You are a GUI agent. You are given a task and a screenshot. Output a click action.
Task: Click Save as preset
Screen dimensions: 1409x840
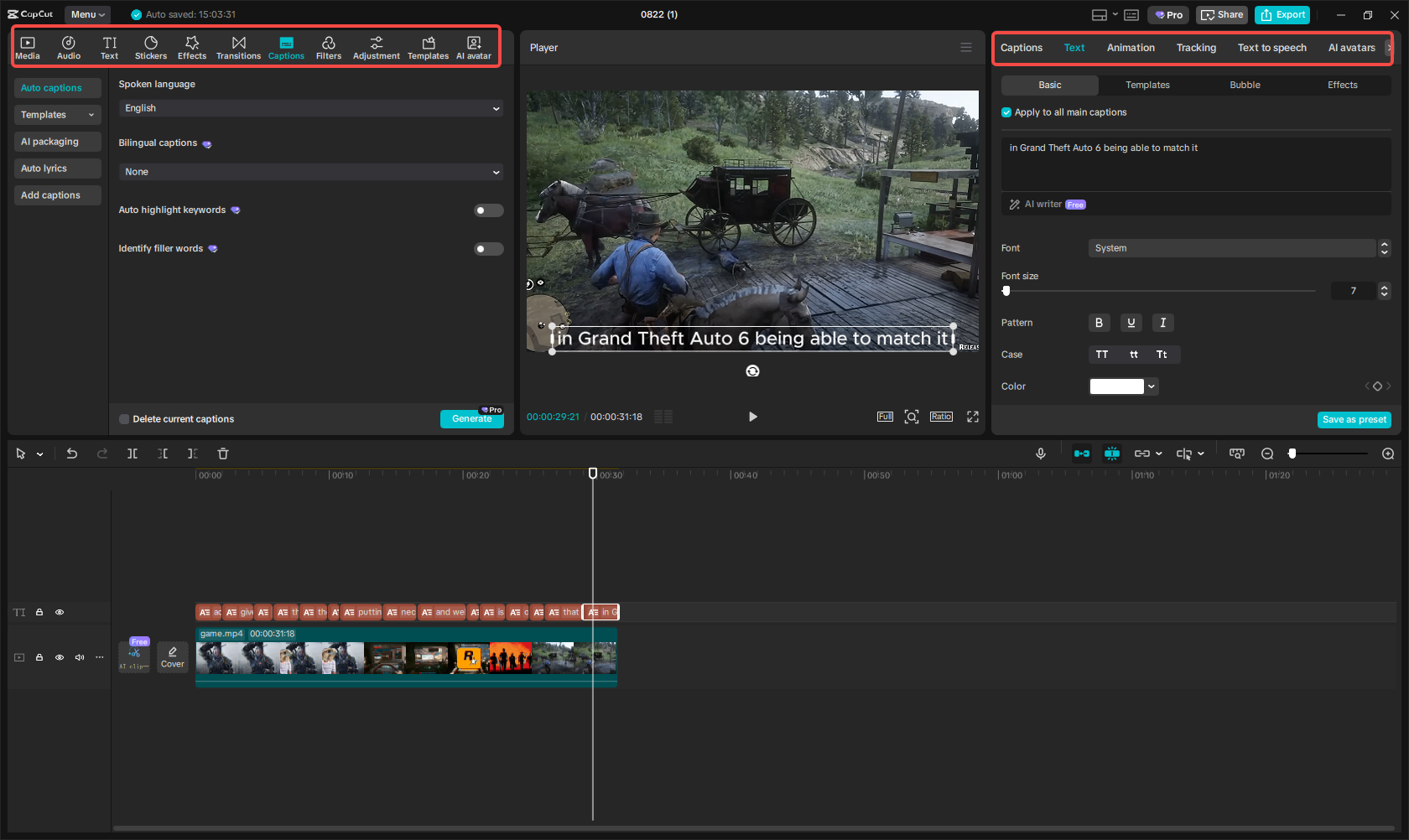[1354, 419]
